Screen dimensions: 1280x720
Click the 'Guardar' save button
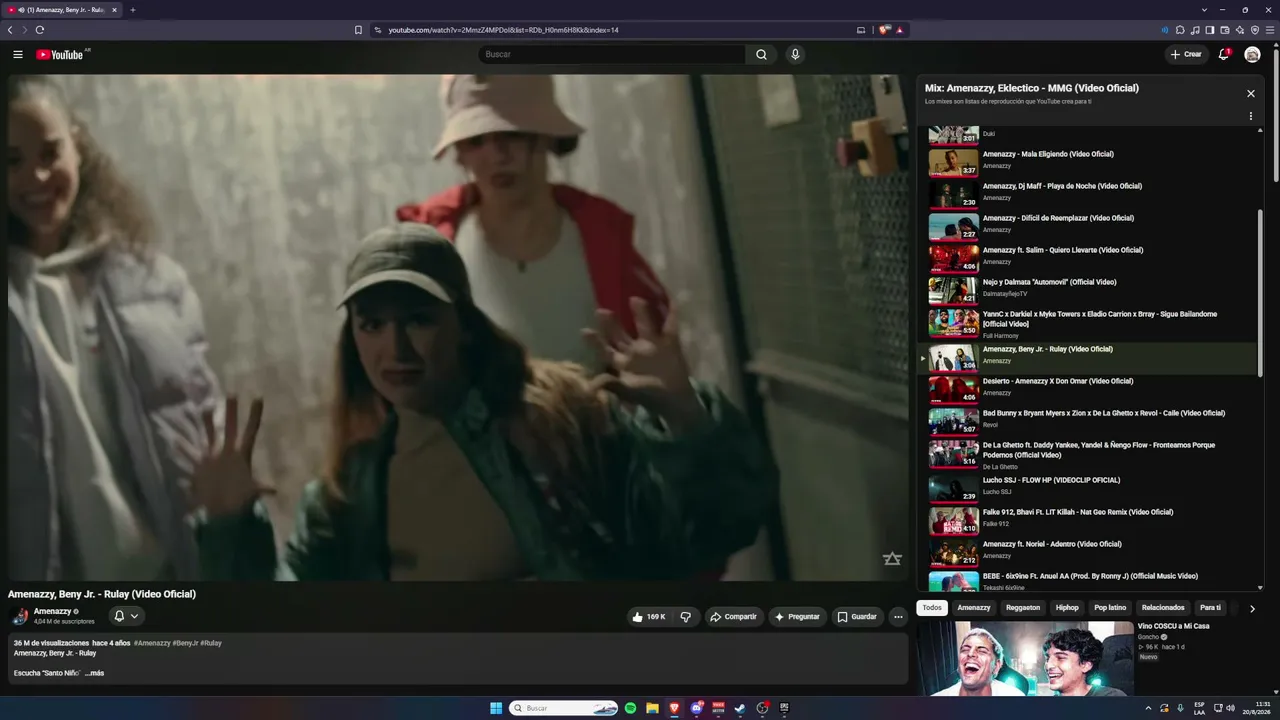coord(857,617)
